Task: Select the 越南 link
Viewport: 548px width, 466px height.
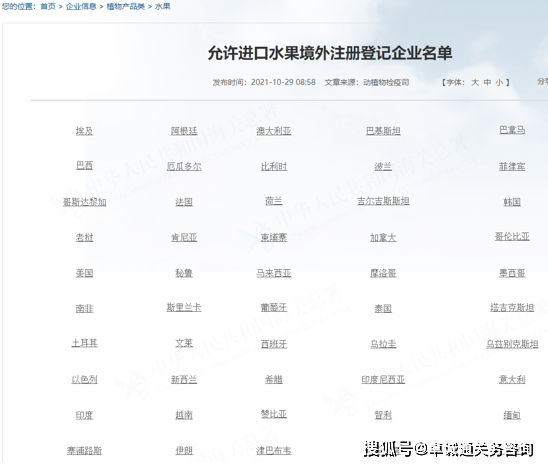Action: point(184,415)
